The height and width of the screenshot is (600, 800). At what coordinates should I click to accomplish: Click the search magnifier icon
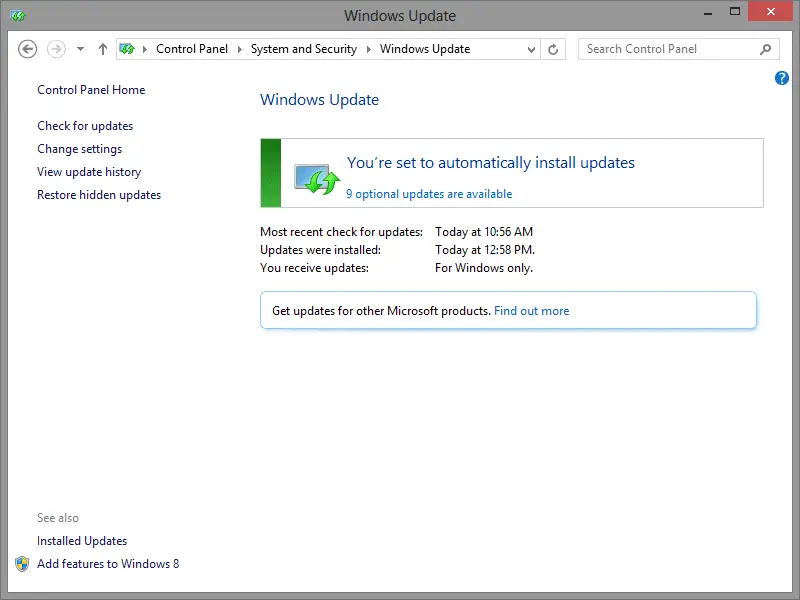tap(765, 49)
